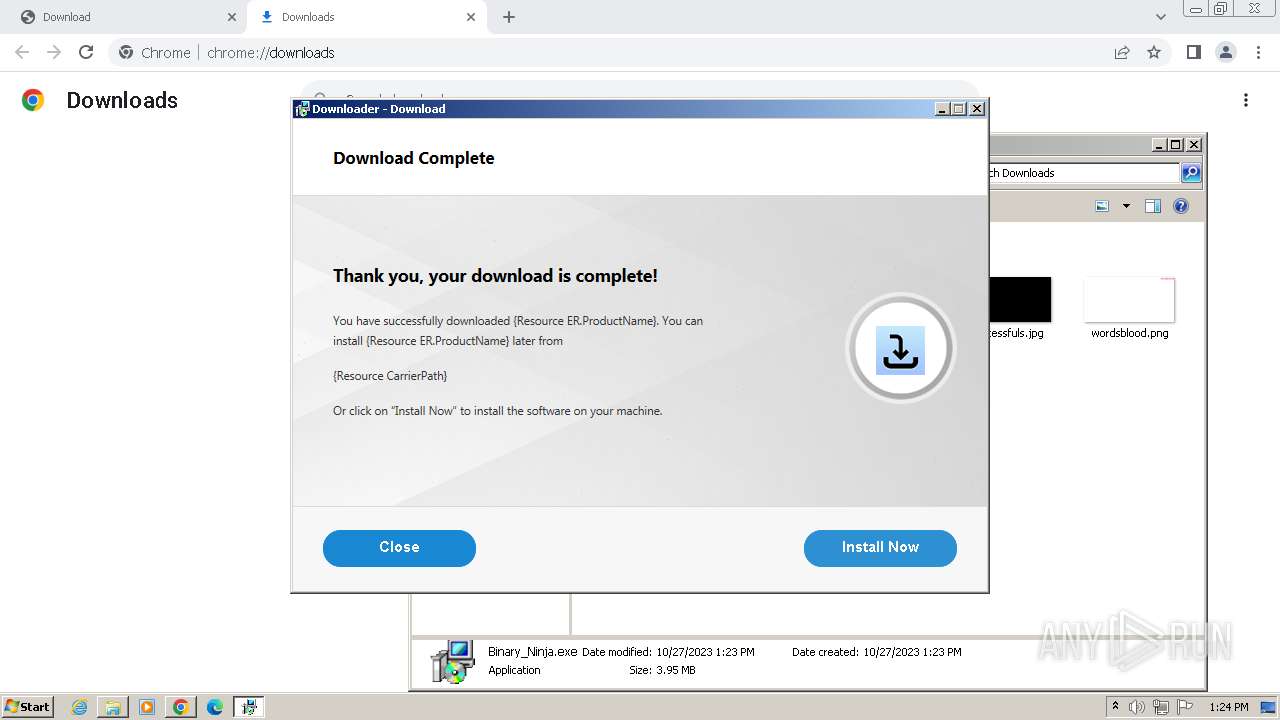Maximize the Downloader dialog
1280x720 pixels.
pos(959,109)
